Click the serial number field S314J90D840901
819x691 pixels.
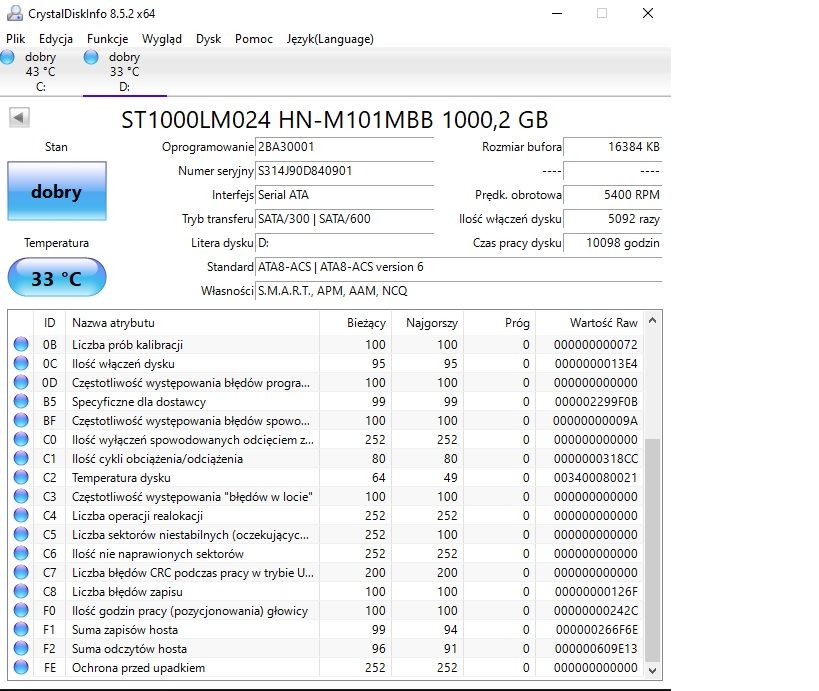pos(344,171)
